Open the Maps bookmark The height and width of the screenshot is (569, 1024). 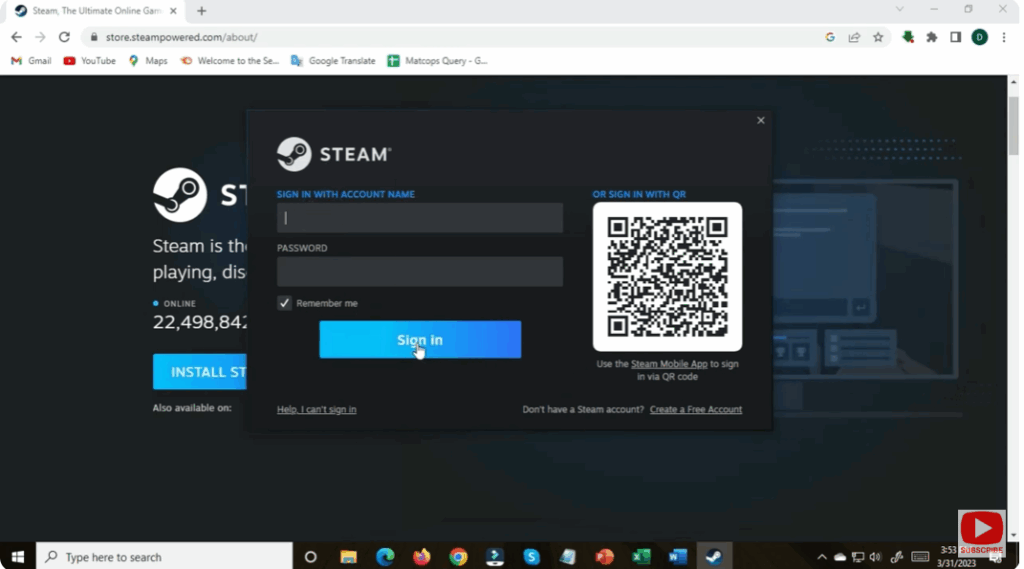[148, 61]
